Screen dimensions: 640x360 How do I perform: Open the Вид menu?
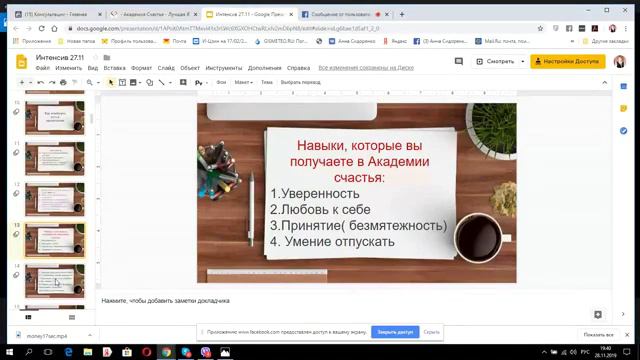[93, 68]
